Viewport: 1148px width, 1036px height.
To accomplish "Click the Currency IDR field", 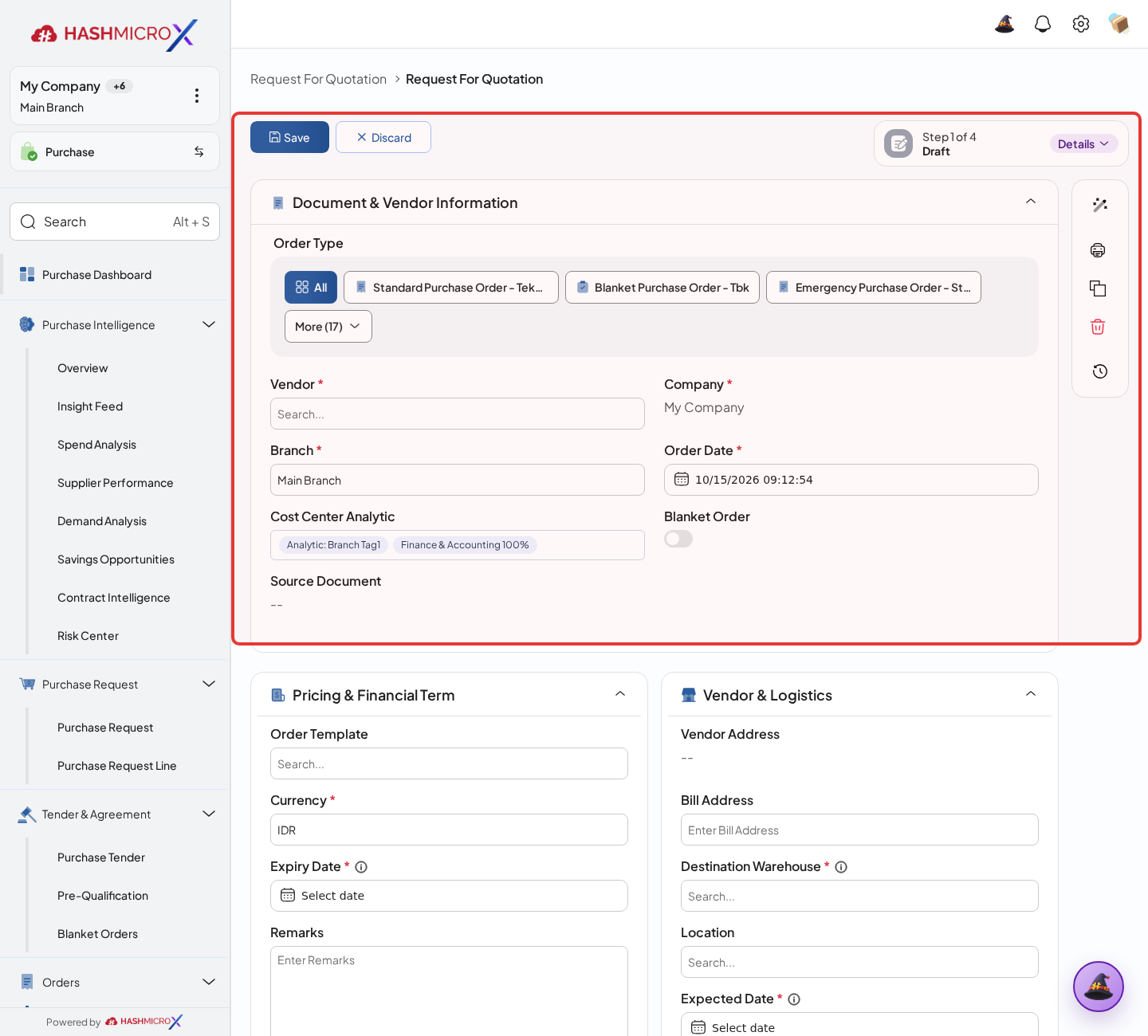I will (x=449, y=830).
